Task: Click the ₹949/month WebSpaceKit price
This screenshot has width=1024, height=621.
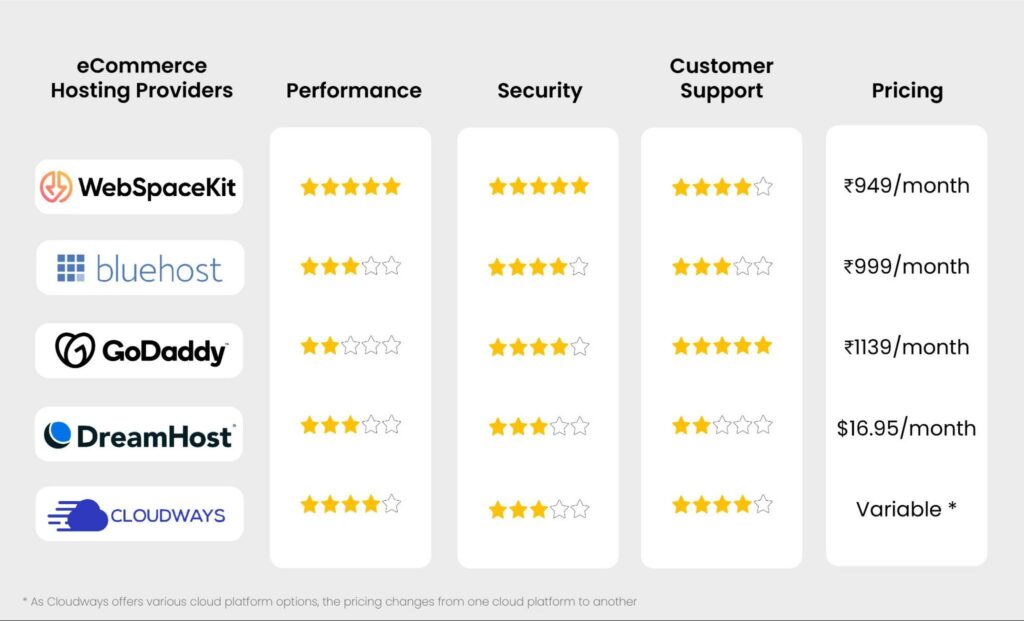Action: pos(906,186)
